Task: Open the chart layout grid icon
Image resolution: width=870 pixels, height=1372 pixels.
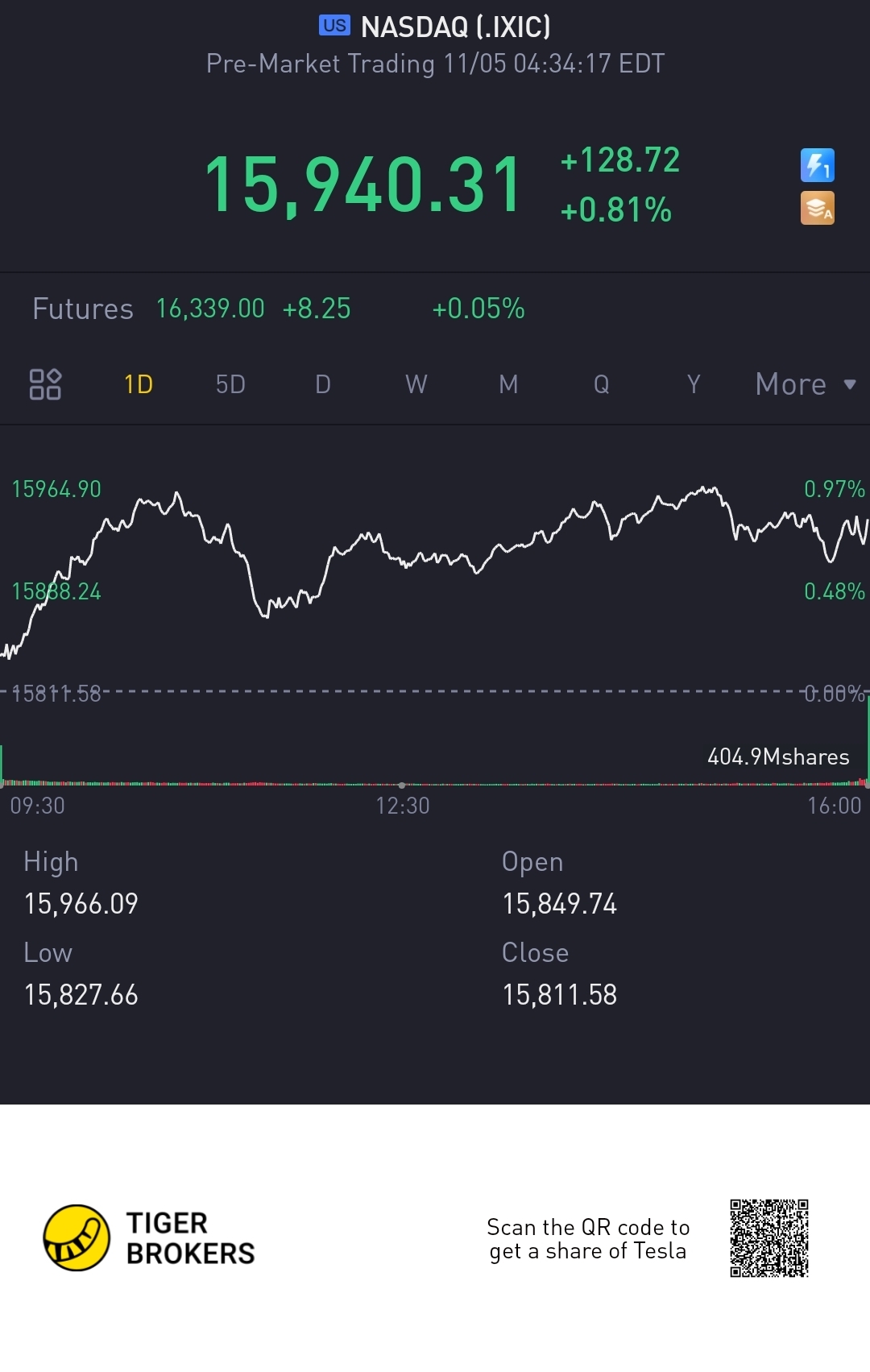Action: tap(45, 384)
